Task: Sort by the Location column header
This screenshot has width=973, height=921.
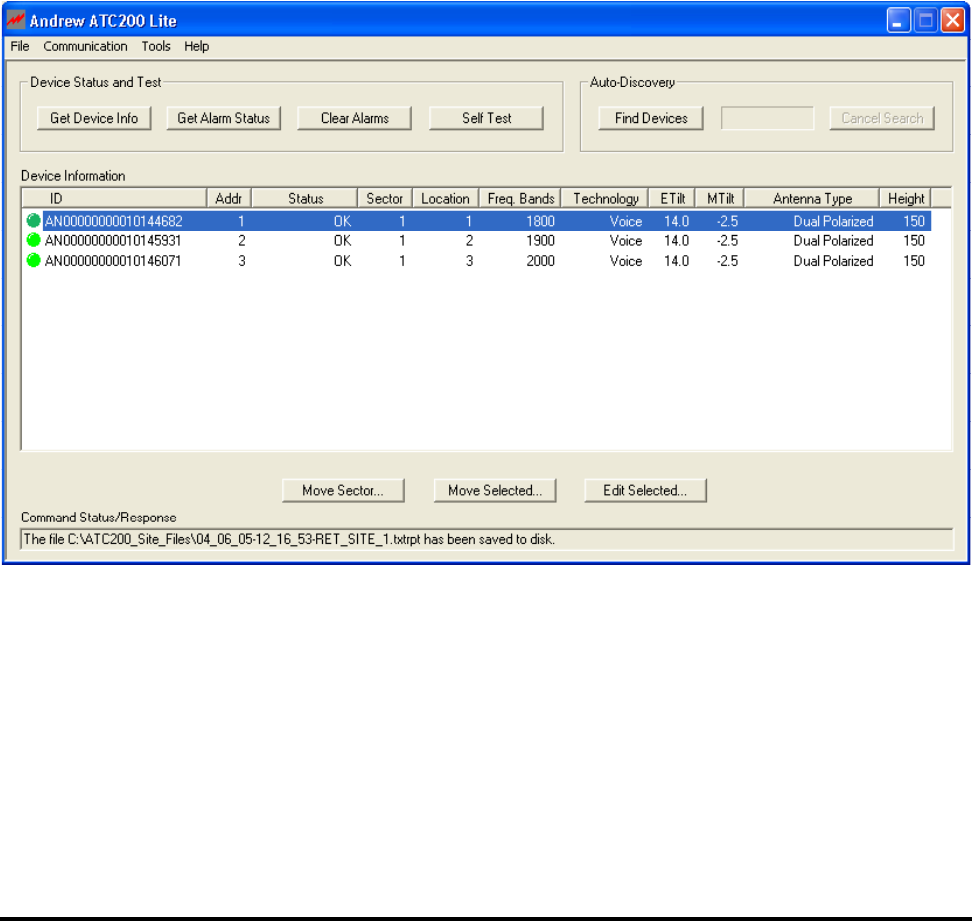Action: point(446,198)
